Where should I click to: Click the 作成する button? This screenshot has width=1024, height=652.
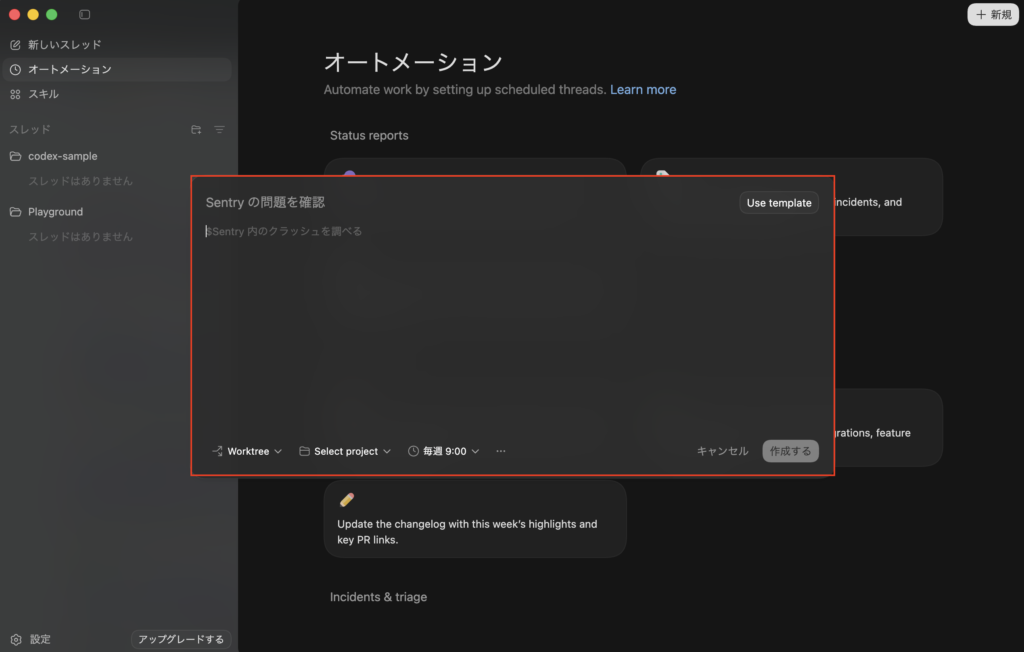tap(790, 451)
